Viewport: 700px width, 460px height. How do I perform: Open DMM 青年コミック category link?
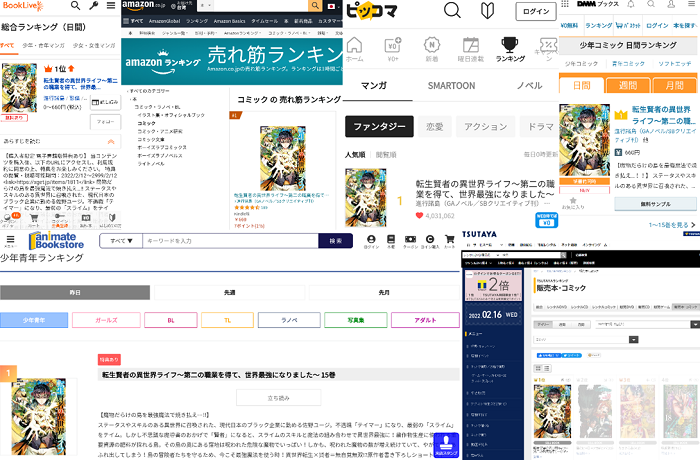click(628, 64)
